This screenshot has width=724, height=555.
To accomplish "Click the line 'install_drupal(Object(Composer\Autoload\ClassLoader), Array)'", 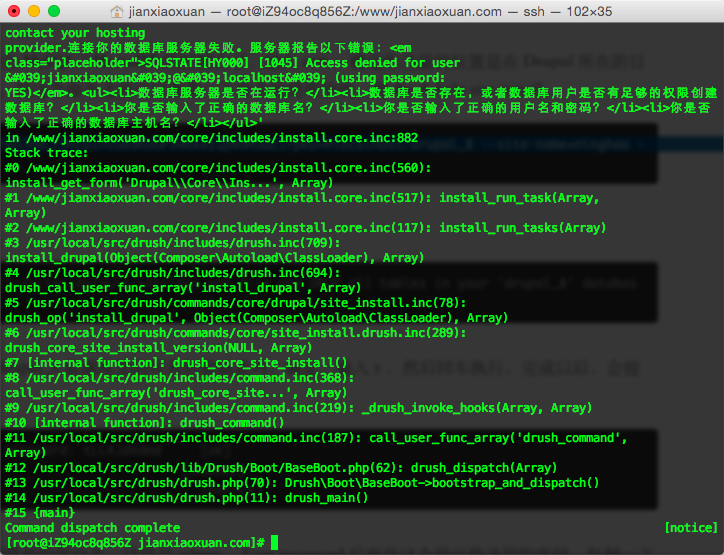I will 214,258.
